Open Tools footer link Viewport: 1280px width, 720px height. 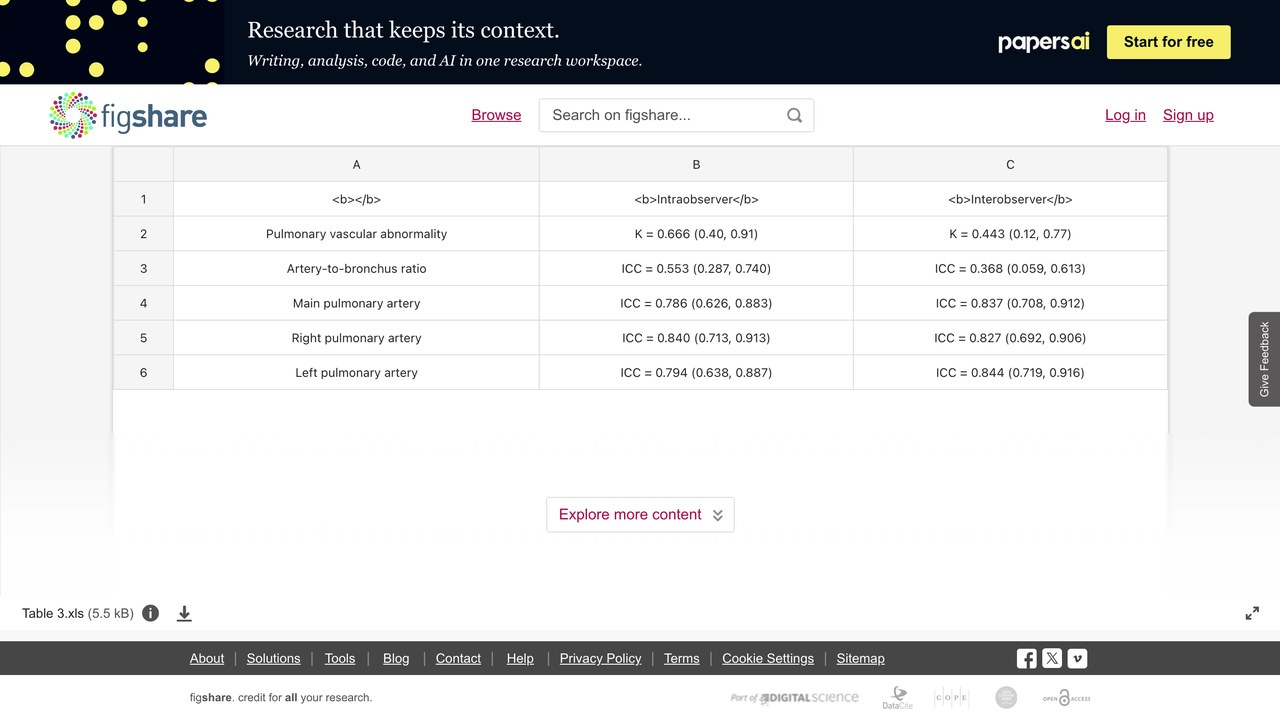[340, 658]
